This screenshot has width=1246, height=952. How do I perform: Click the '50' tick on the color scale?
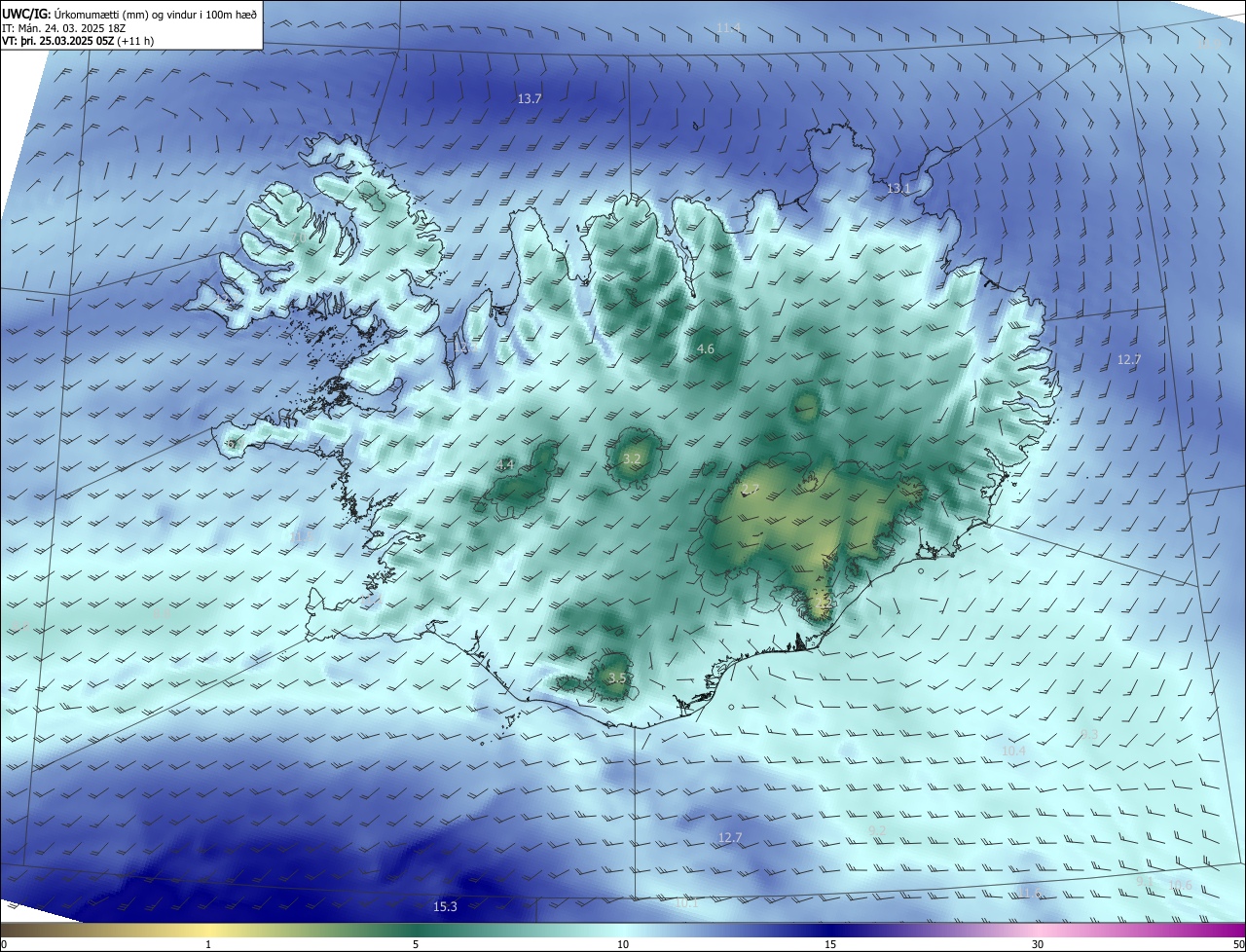(1238, 945)
